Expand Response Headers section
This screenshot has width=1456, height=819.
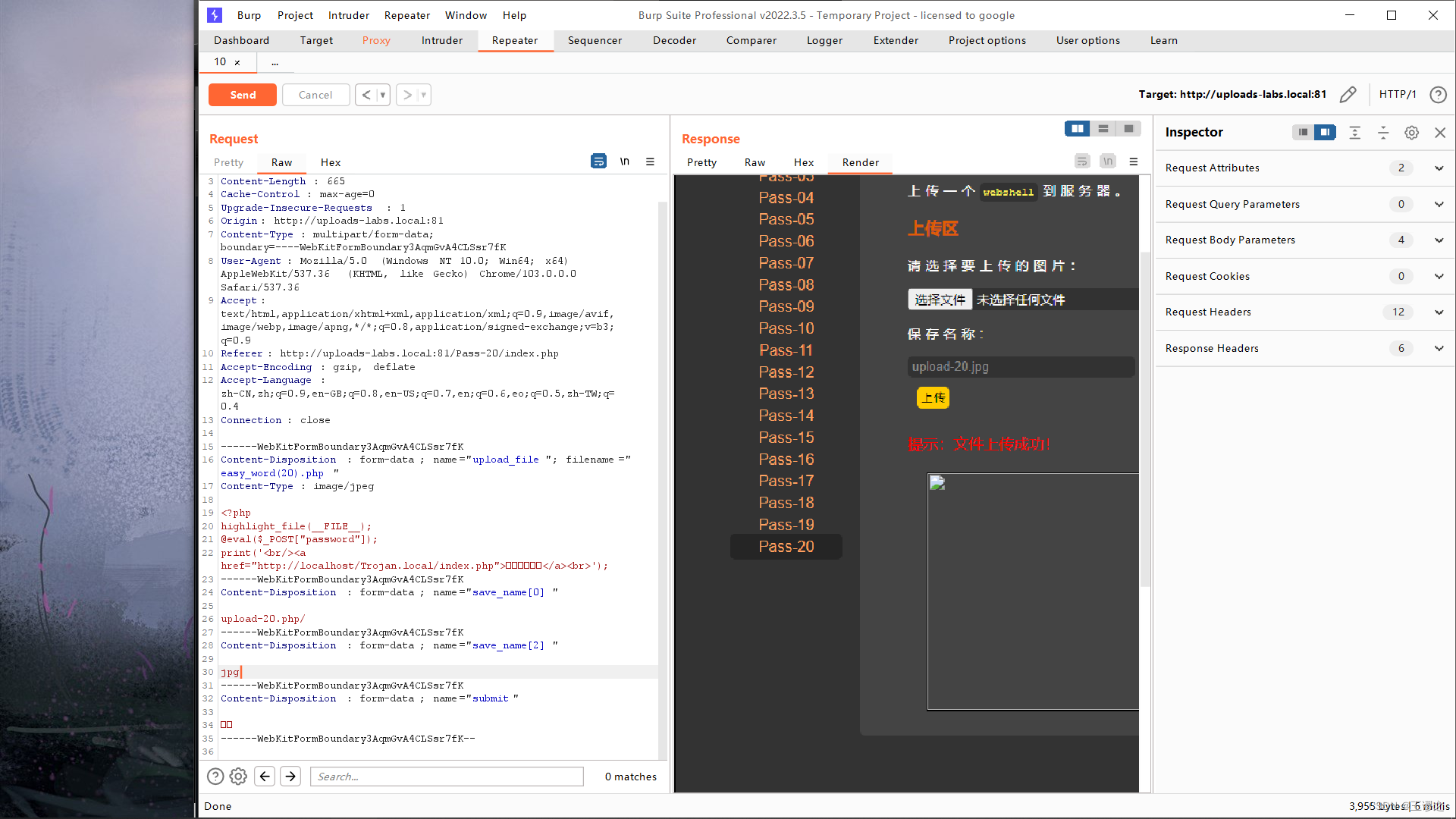1439,348
